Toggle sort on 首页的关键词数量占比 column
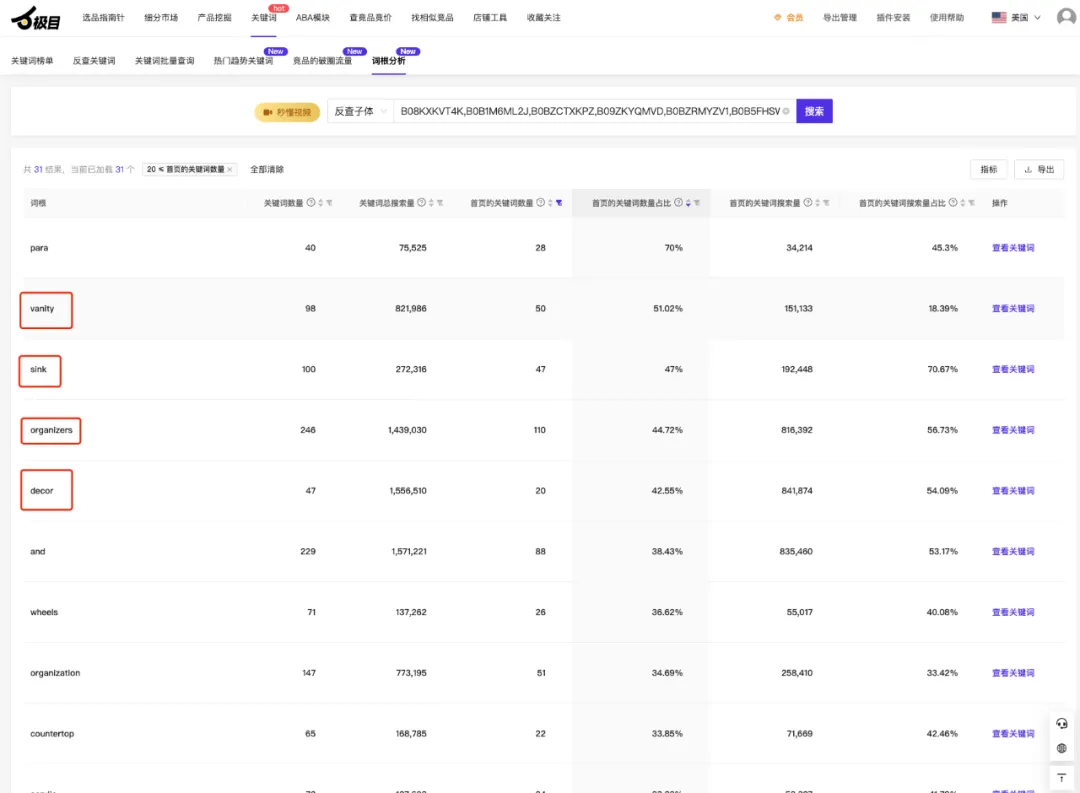 [x=687, y=203]
